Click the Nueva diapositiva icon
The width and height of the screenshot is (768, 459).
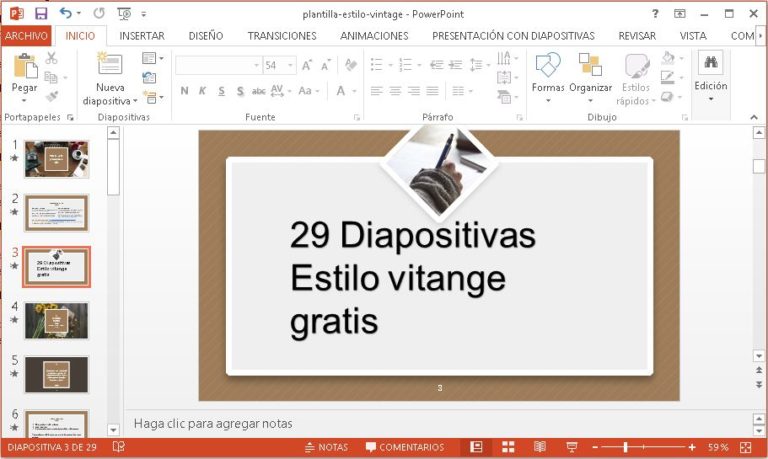coord(110,64)
